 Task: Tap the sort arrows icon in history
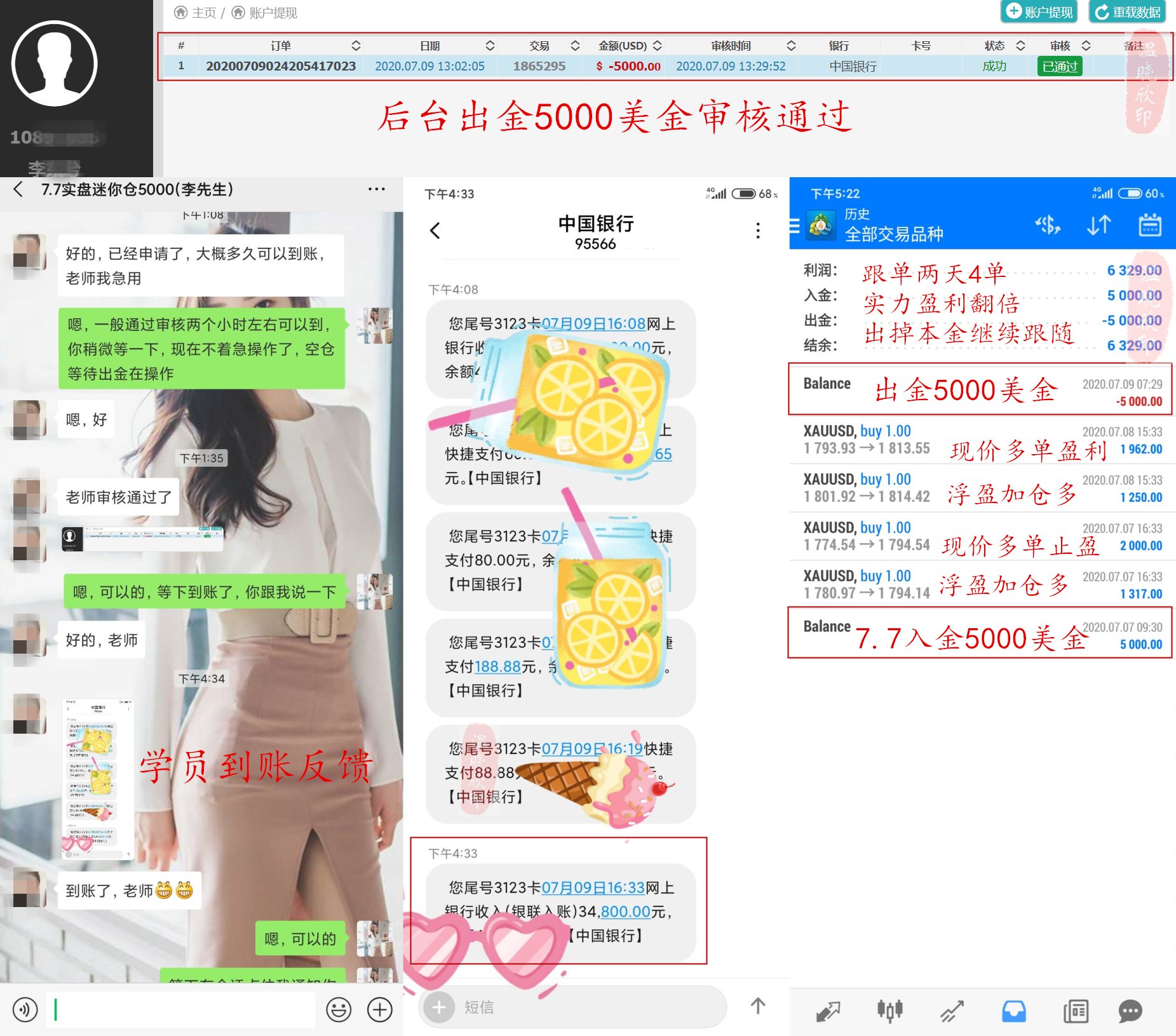point(1098,225)
